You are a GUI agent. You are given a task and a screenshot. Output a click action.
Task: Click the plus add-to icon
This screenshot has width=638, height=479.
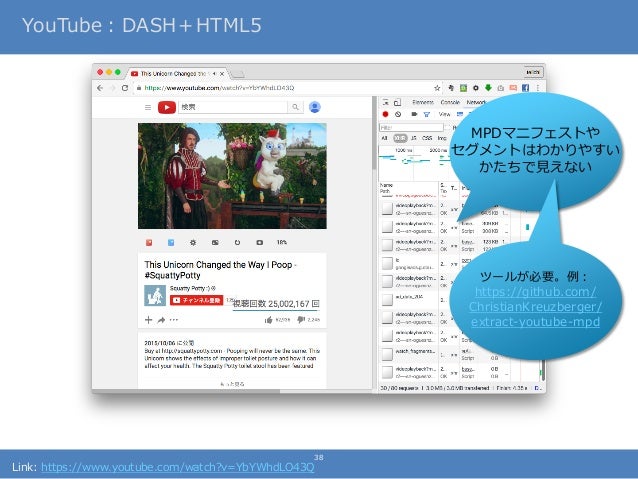pos(149,320)
